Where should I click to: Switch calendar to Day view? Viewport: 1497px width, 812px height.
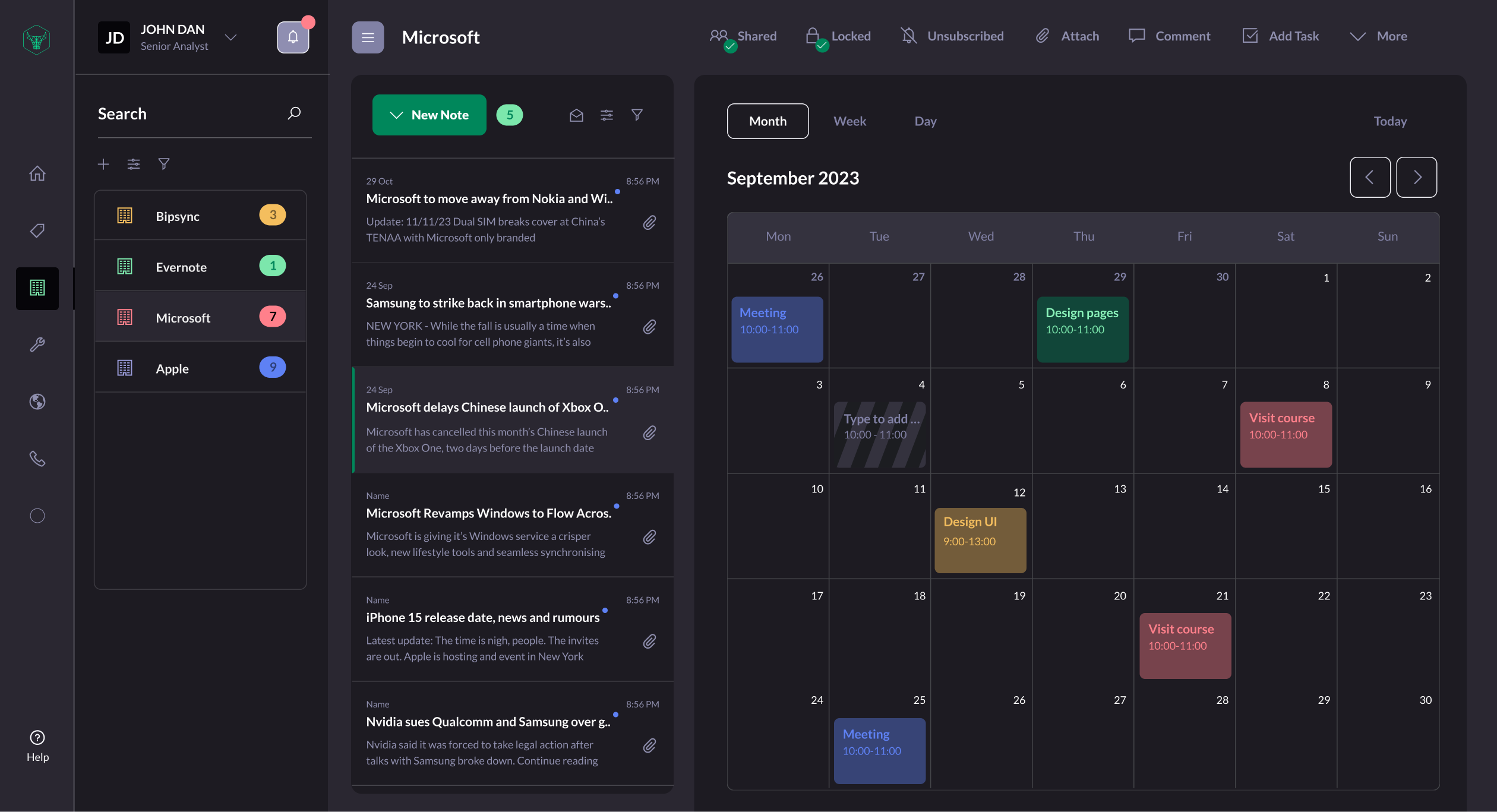click(x=926, y=121)
